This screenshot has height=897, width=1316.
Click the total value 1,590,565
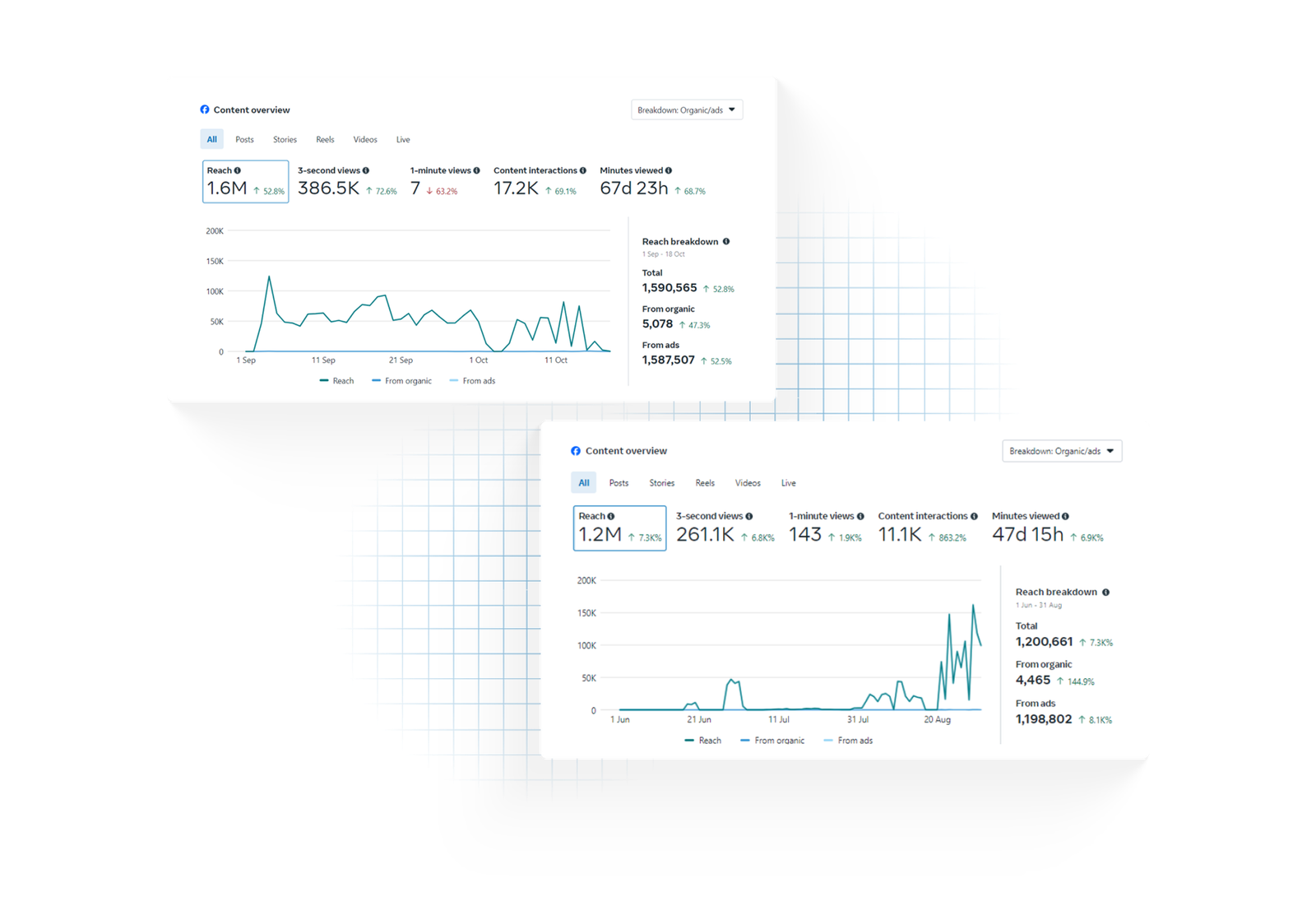tap(670, 288)
